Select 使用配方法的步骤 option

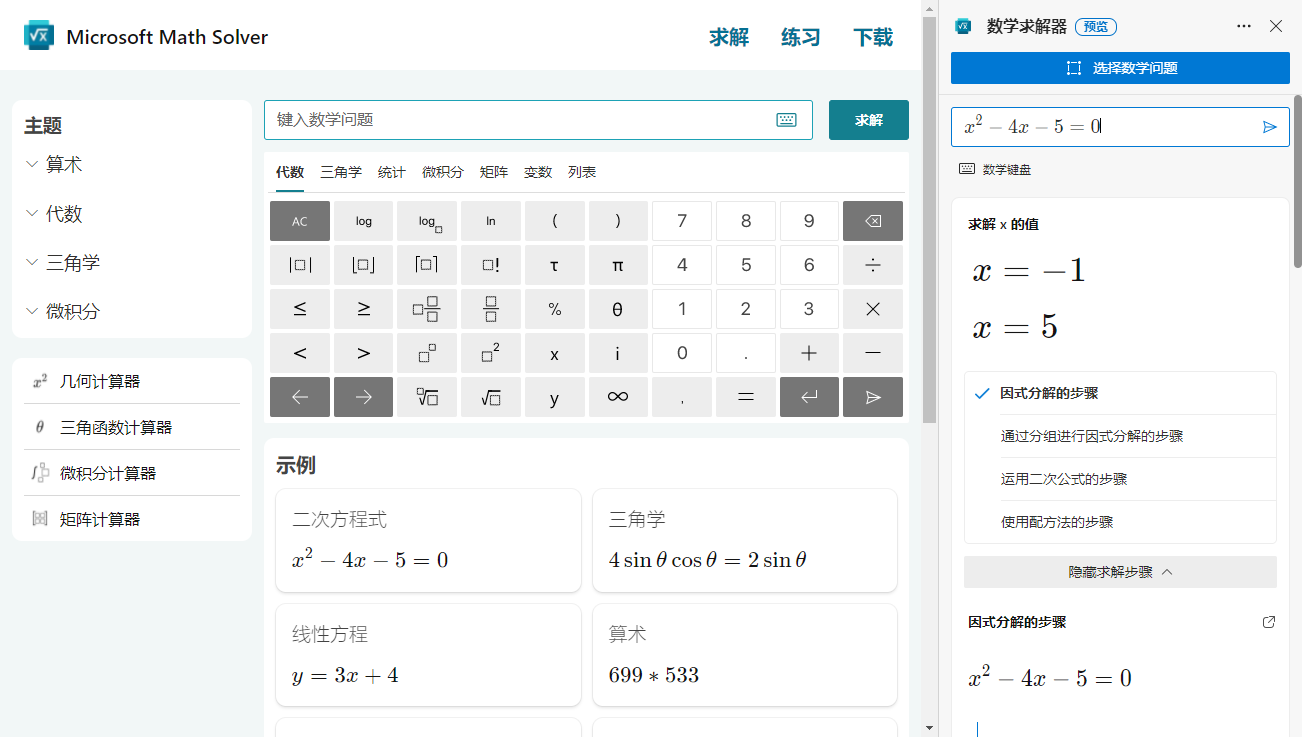pyautogui.click(x=1120, y=522)
